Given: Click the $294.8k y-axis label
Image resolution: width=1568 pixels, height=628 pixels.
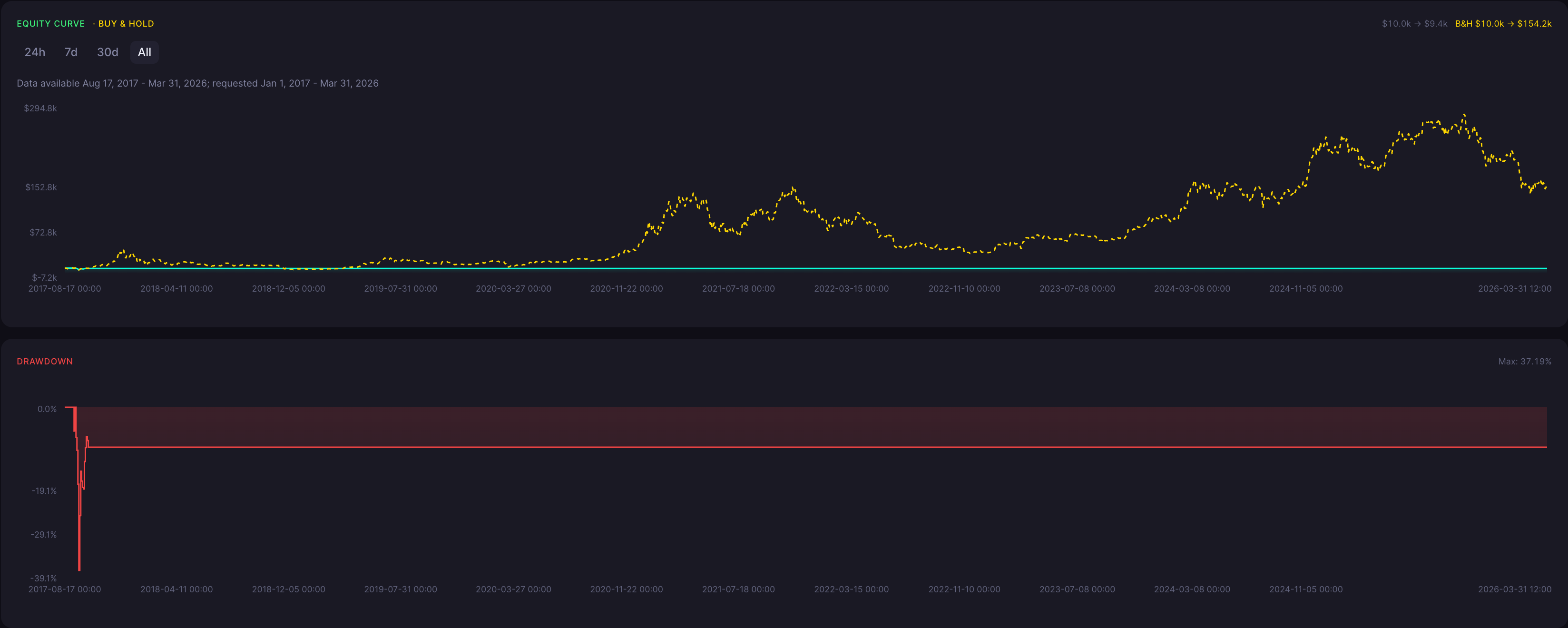Looking at the screenshot, I should 40,108.
